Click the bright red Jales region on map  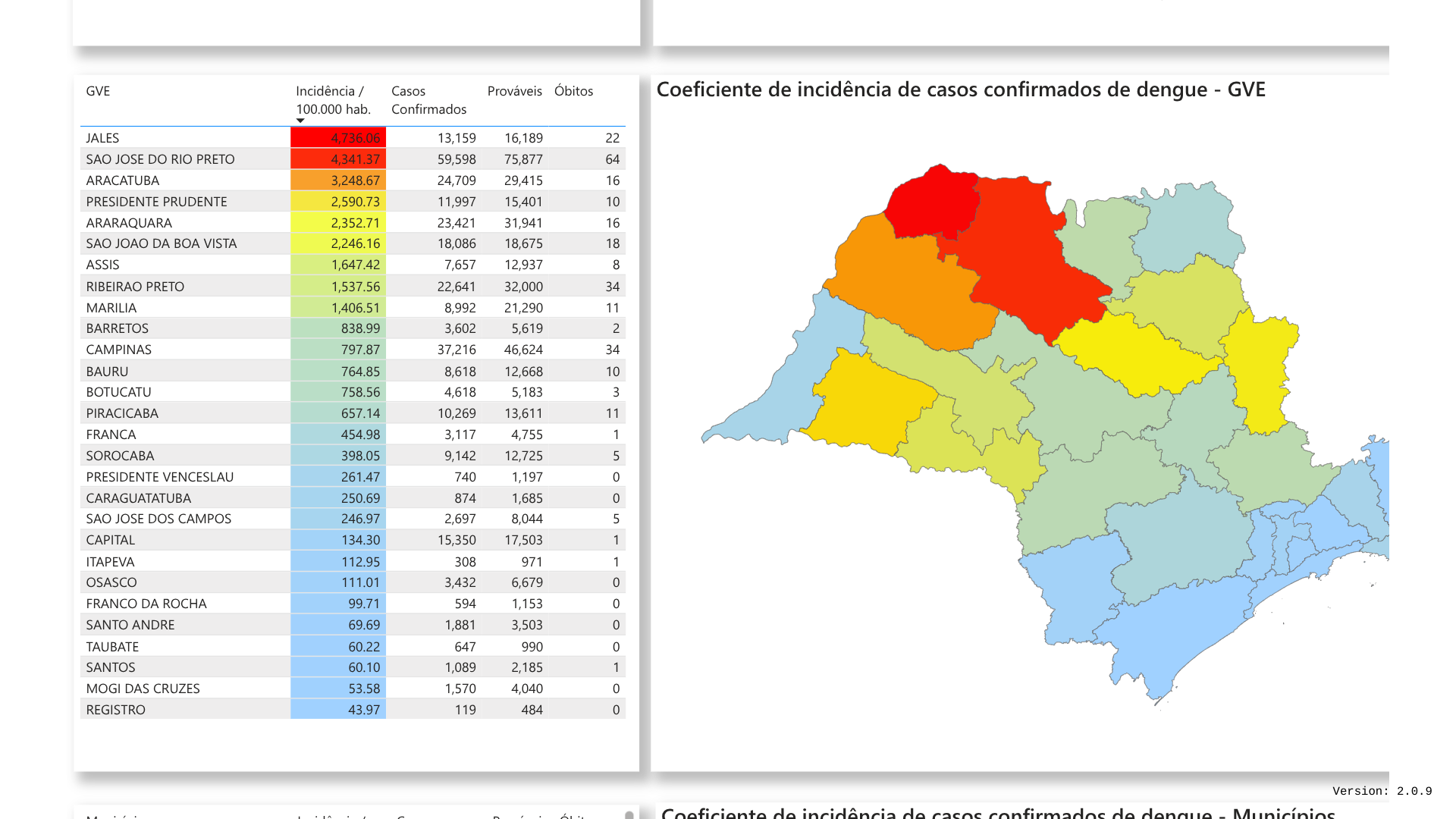pos(931,203)
